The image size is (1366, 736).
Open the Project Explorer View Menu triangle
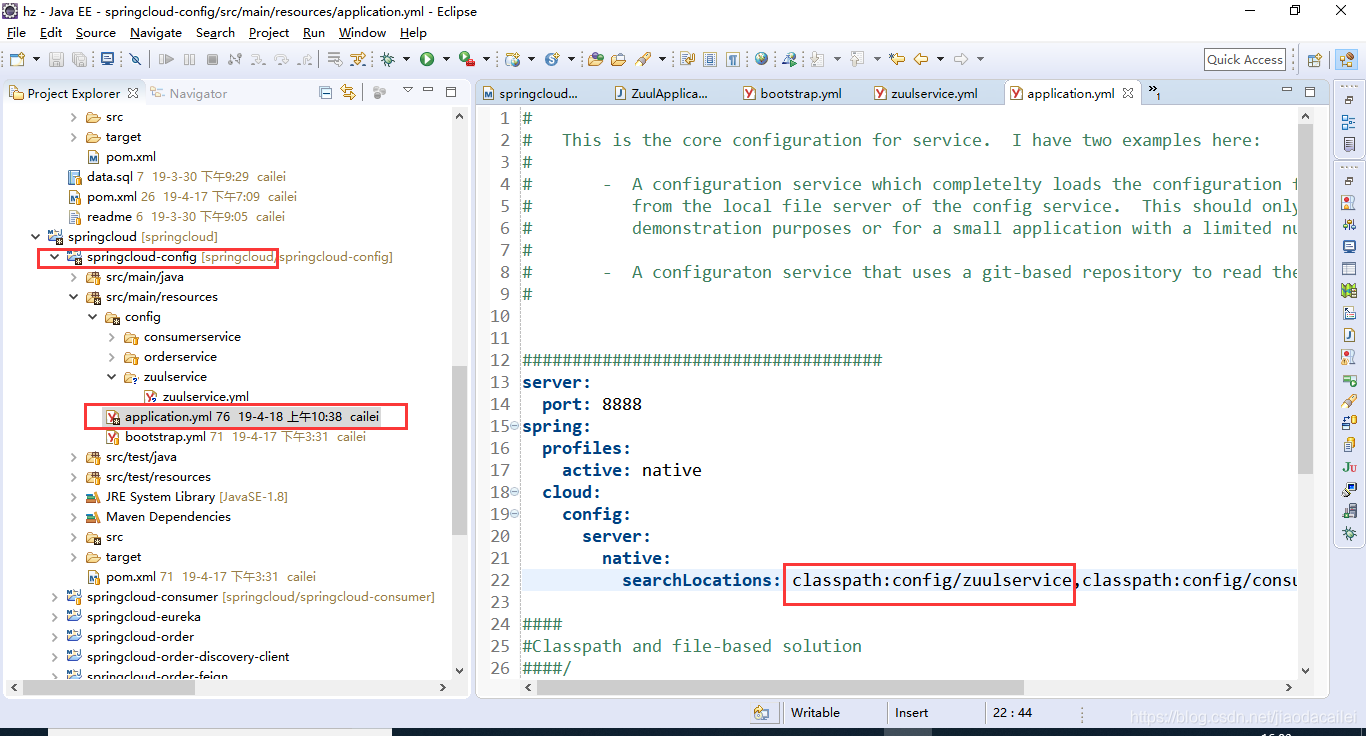coord(408,90)
